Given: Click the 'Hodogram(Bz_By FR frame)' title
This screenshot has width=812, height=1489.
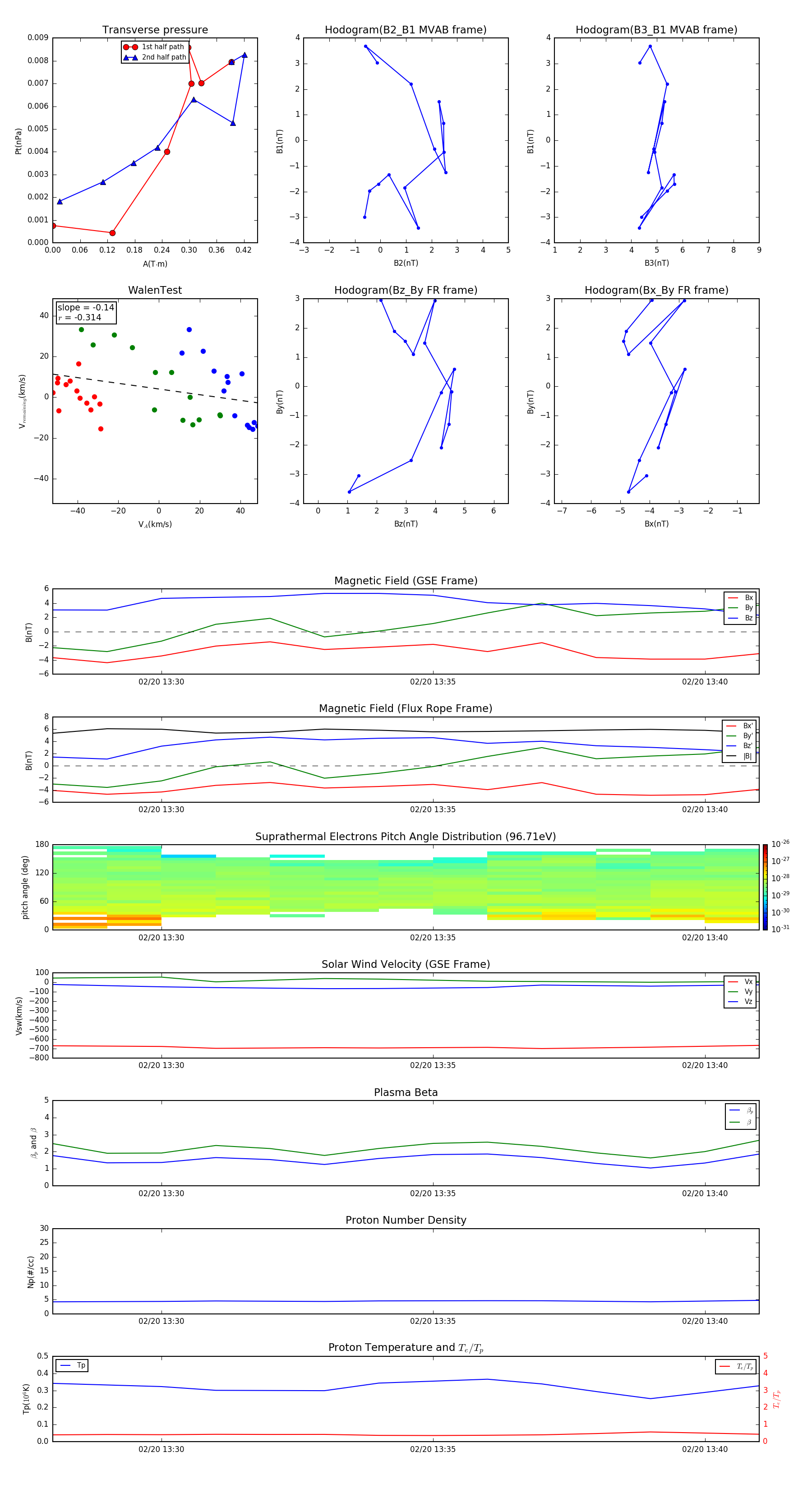Looking at the screenshot, I should tap(406, 290).
